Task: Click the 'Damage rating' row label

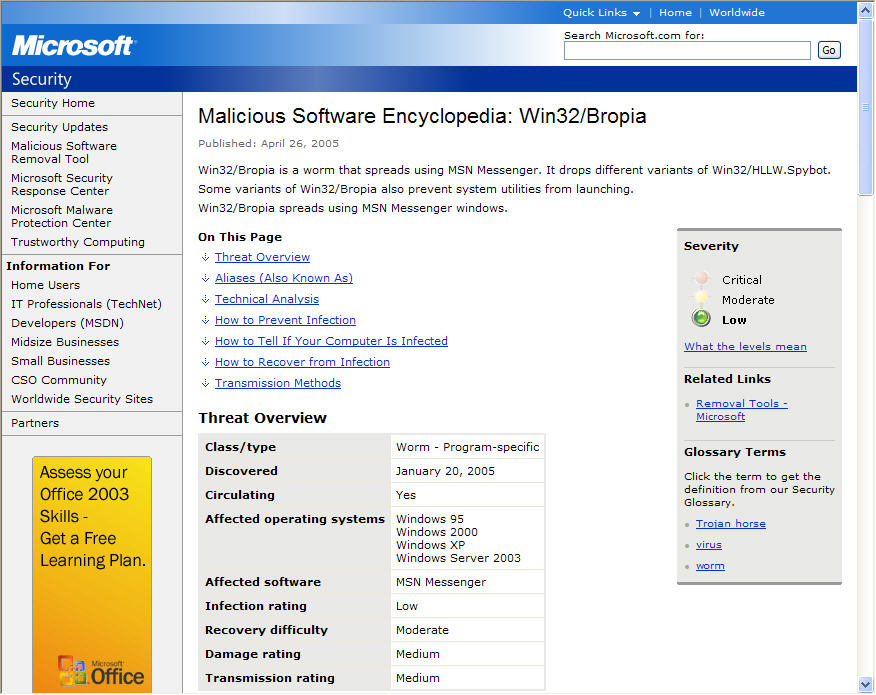Action: click(253, 654)
